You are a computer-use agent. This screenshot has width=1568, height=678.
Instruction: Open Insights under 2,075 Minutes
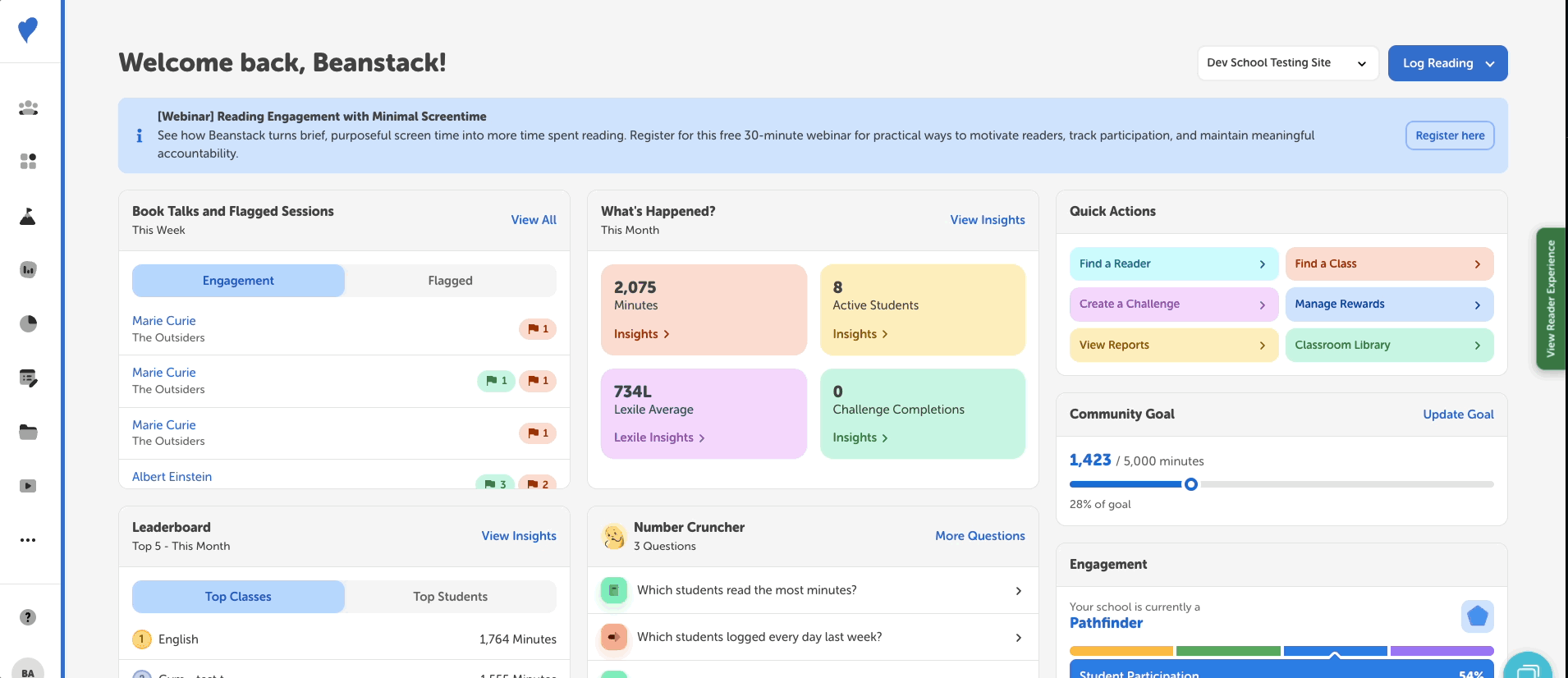click(x=641, y=334)
